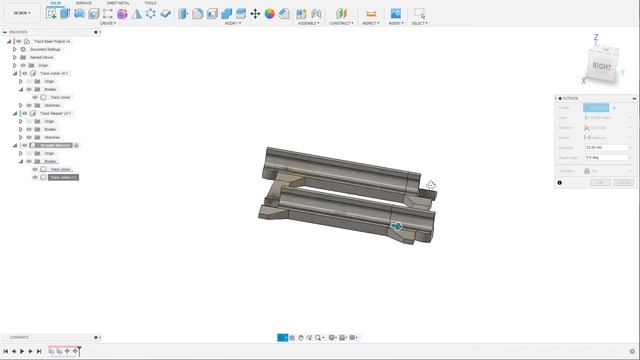Expand the Named Views node
The width and height of the screenshot is (640, 360).
15,58
